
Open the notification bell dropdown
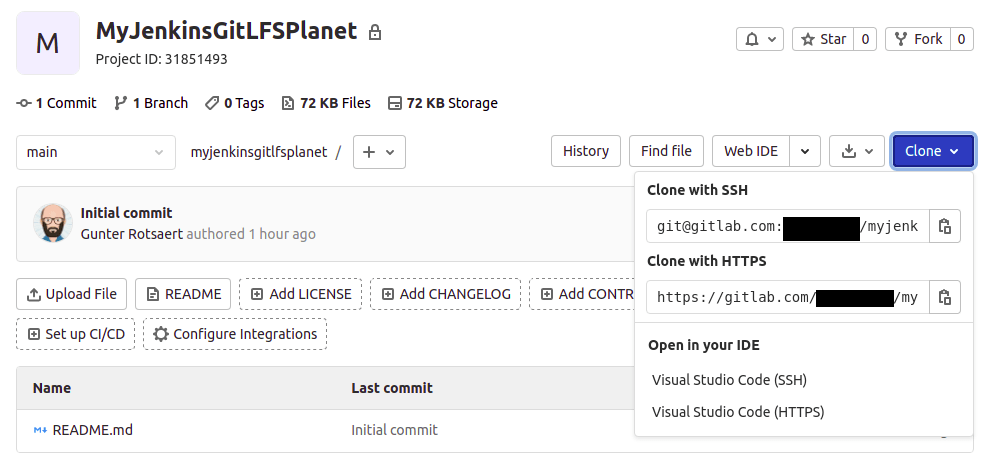coord(760,39)
